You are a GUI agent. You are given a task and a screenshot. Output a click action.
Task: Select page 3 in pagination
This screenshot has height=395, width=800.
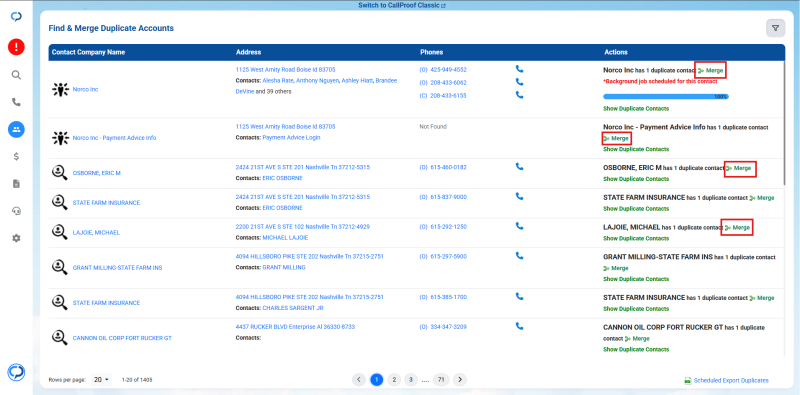tap(411, 380)
